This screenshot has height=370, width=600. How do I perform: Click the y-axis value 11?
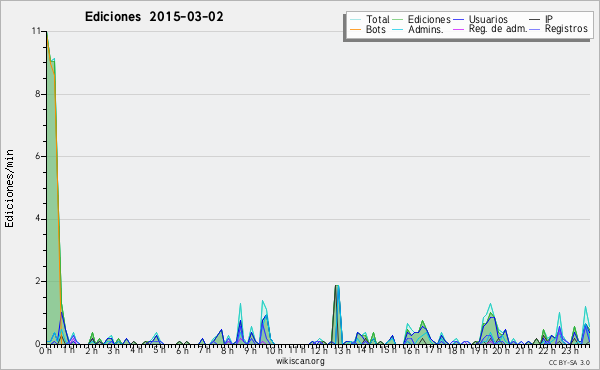coord(36,31)
